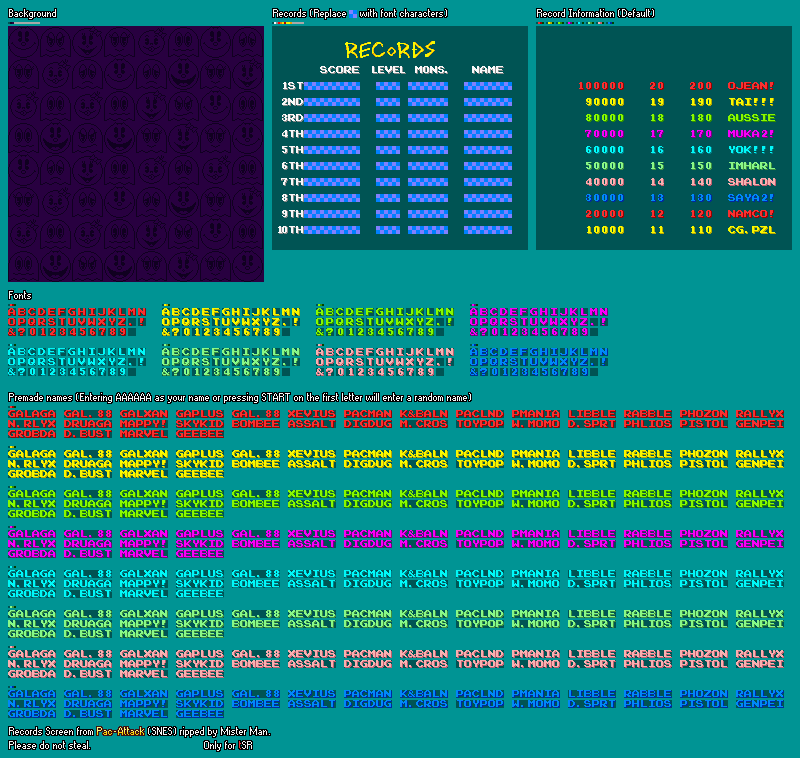Click the green AUSSIE default name
800x758 pixels.
pos(751,118)
